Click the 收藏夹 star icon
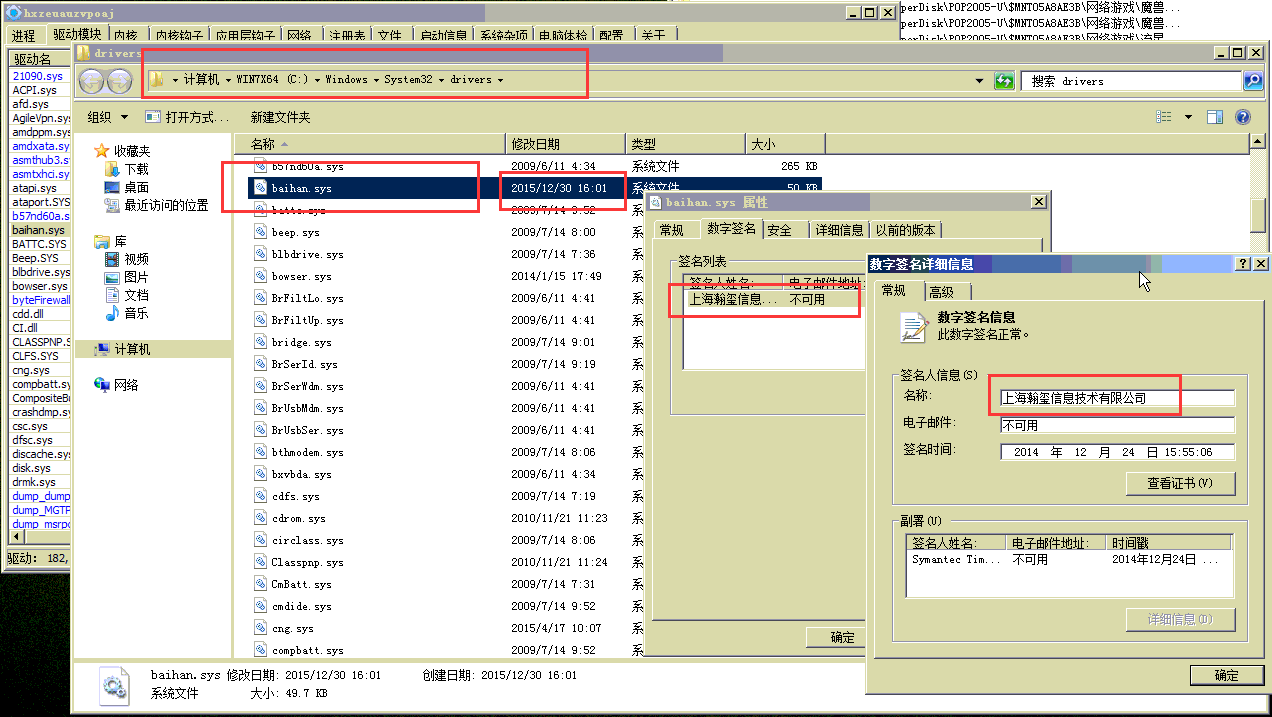Image resolution: width=1272 pixels, height=717 pixels. tap(101, 151)
